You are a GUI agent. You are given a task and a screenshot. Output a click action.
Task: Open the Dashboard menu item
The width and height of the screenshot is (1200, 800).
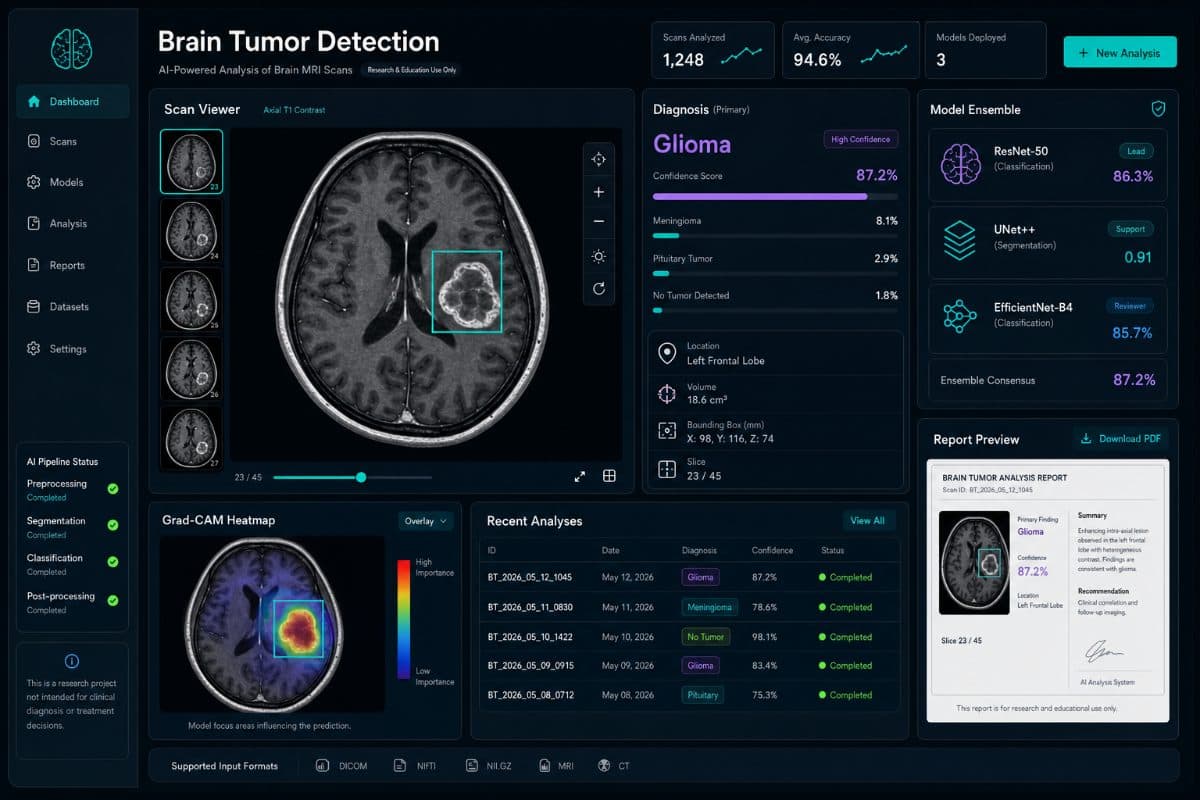click(x=72, y=101)
